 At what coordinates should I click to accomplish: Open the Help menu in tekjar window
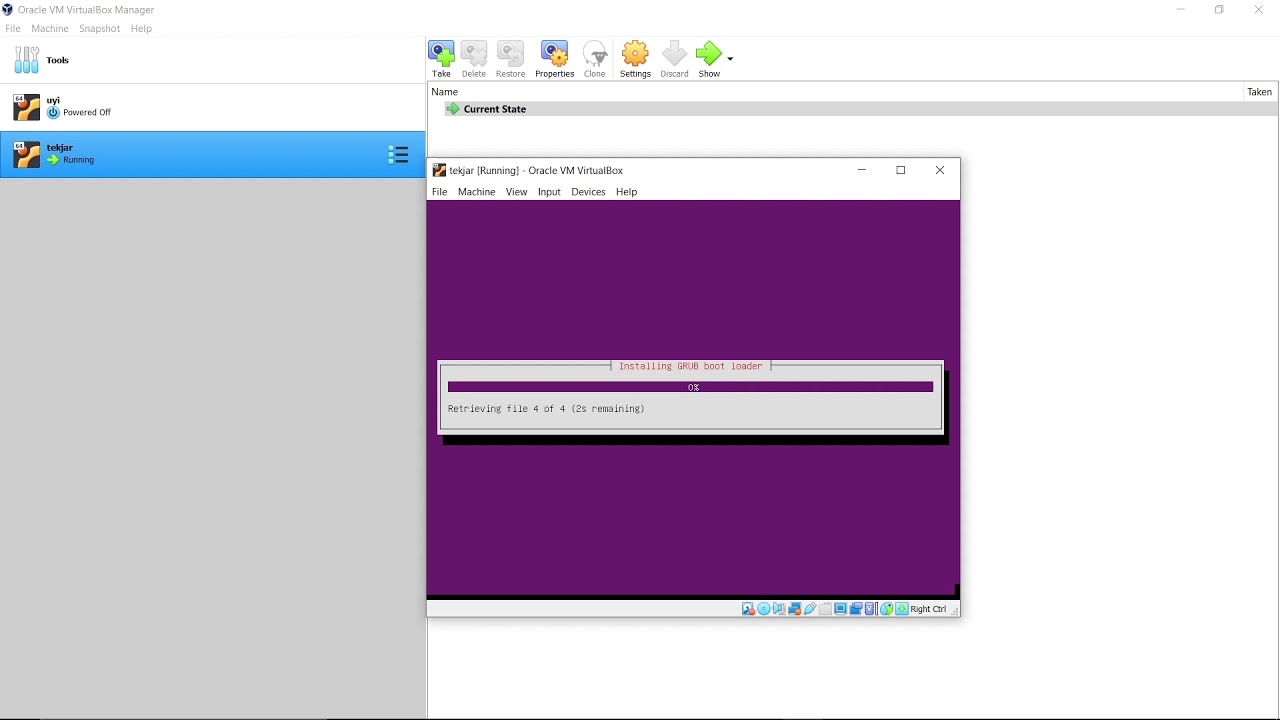pos(627,192)
